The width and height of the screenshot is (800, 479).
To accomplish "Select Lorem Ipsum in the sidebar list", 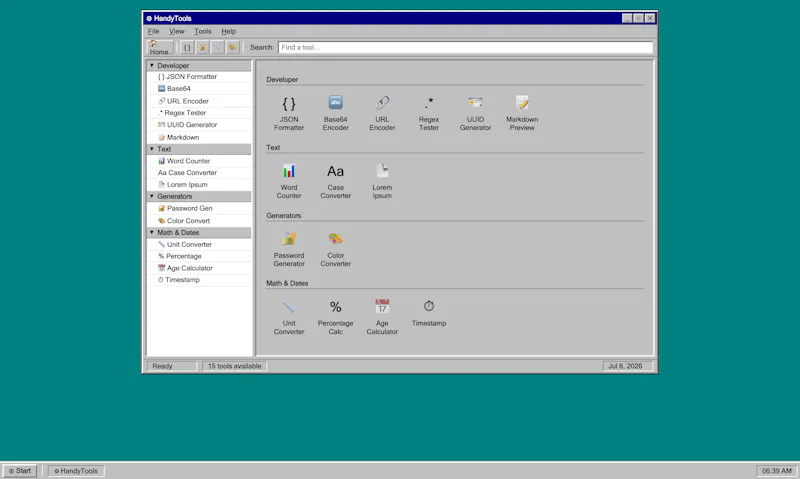I will click(x=199, y=185).
